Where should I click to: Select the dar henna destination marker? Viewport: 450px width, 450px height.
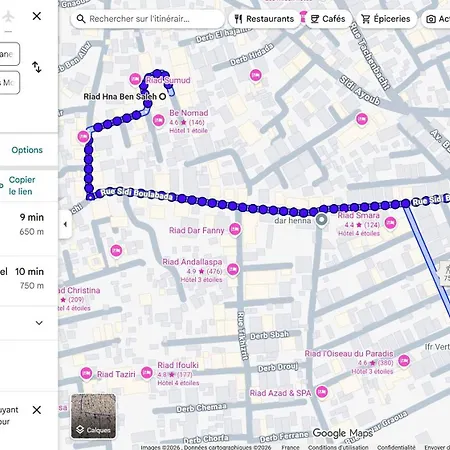pyautogui.click(x=322, y=221)
